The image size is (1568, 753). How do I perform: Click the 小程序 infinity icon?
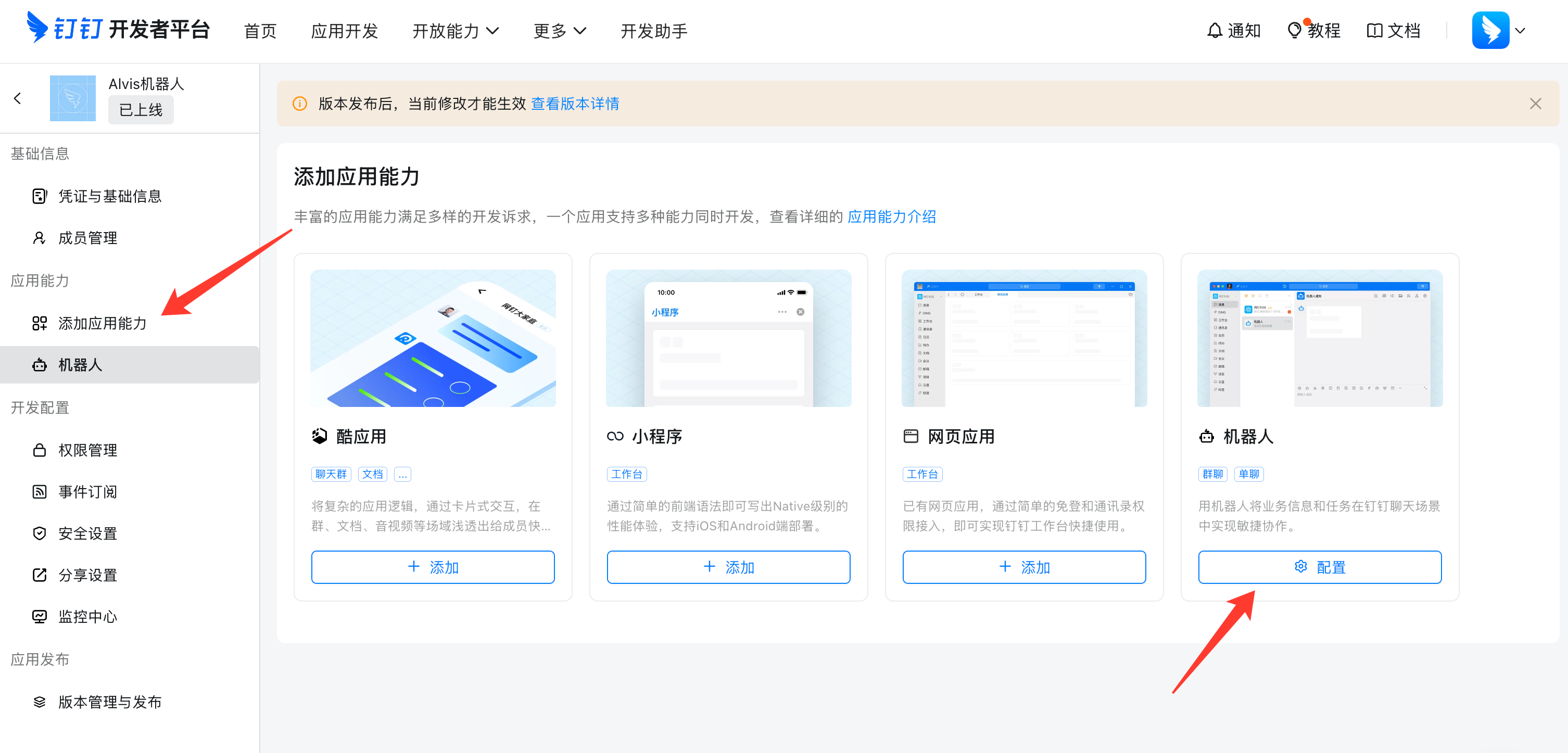coord(615,436)
